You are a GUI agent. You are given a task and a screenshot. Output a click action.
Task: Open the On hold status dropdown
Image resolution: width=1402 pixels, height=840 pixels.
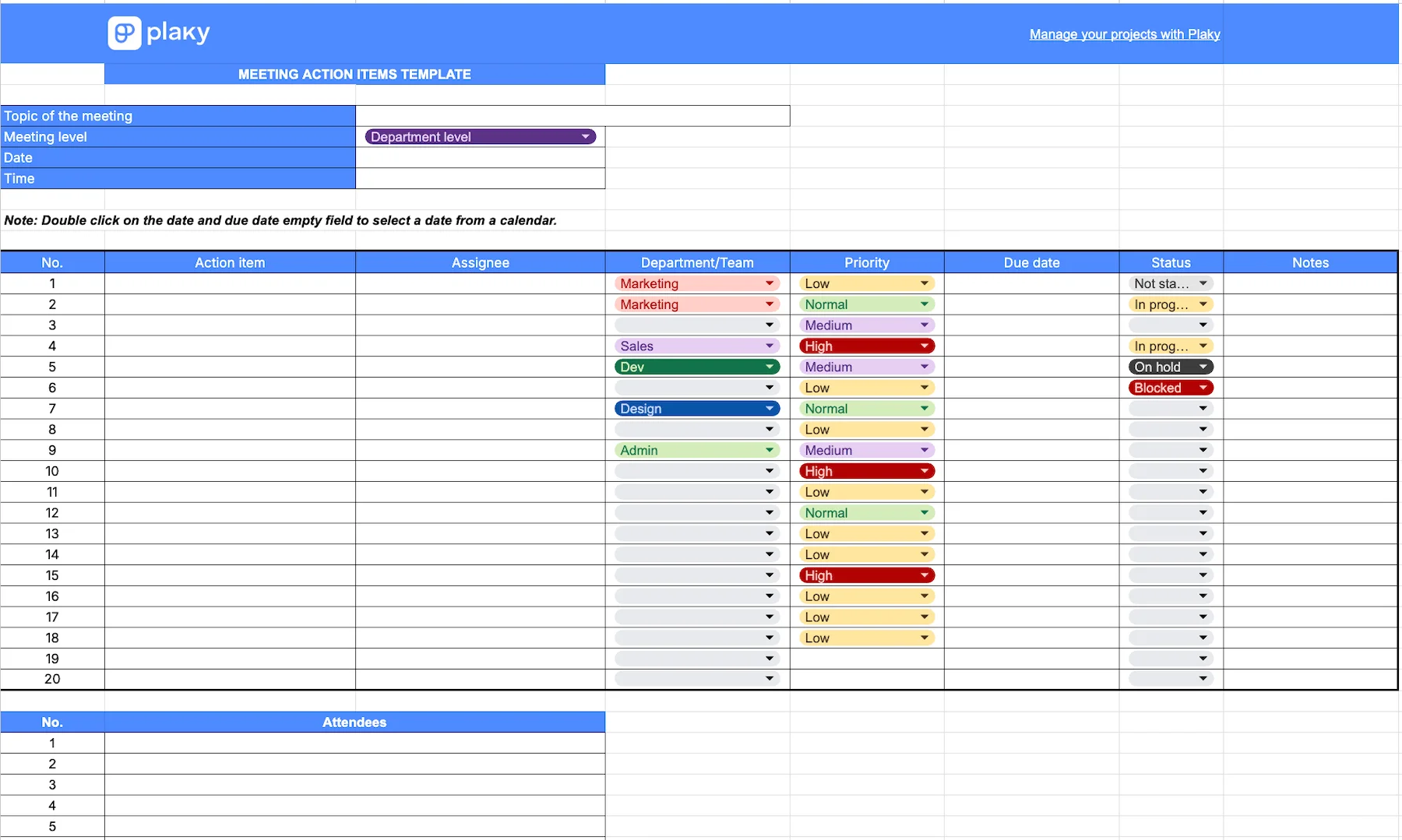1171,367
